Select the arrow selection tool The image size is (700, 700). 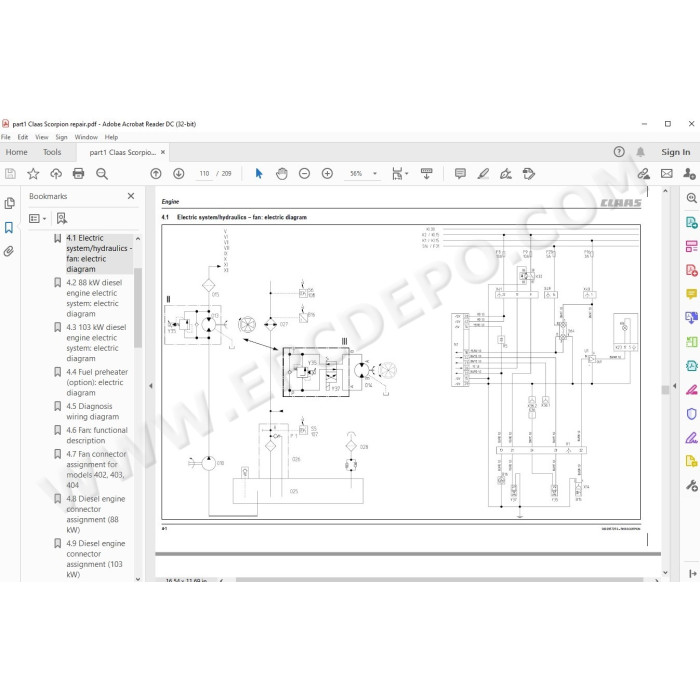pos(259,174)
